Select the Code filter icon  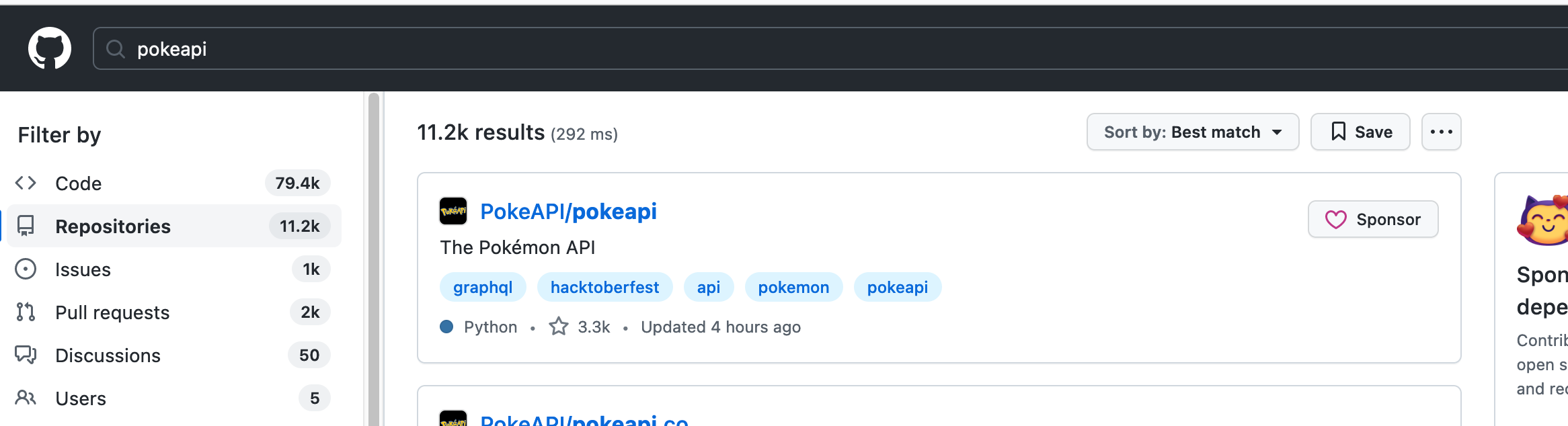(x=26, y=183)
